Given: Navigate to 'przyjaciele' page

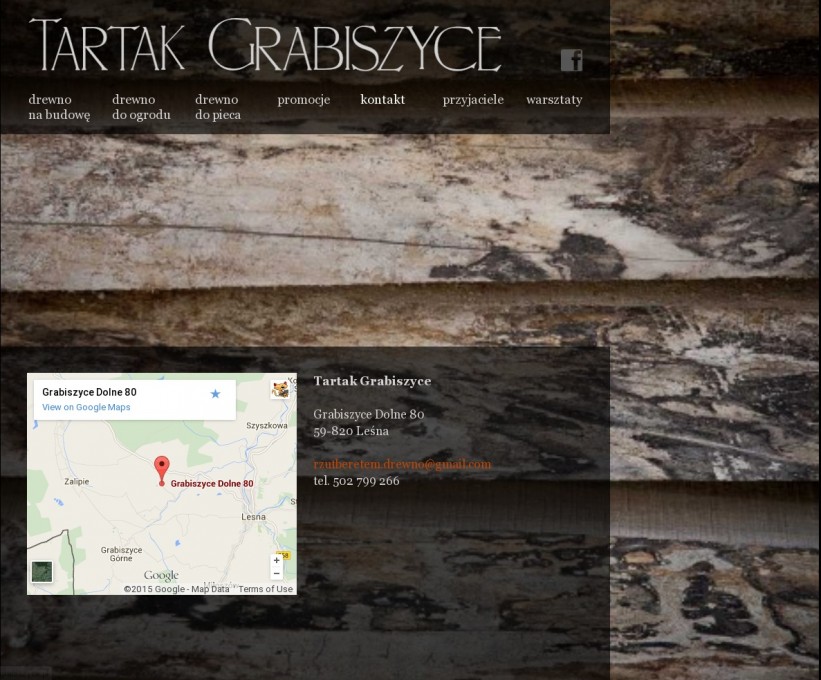Looking at the screenshot, I should (x=473, y=100).
